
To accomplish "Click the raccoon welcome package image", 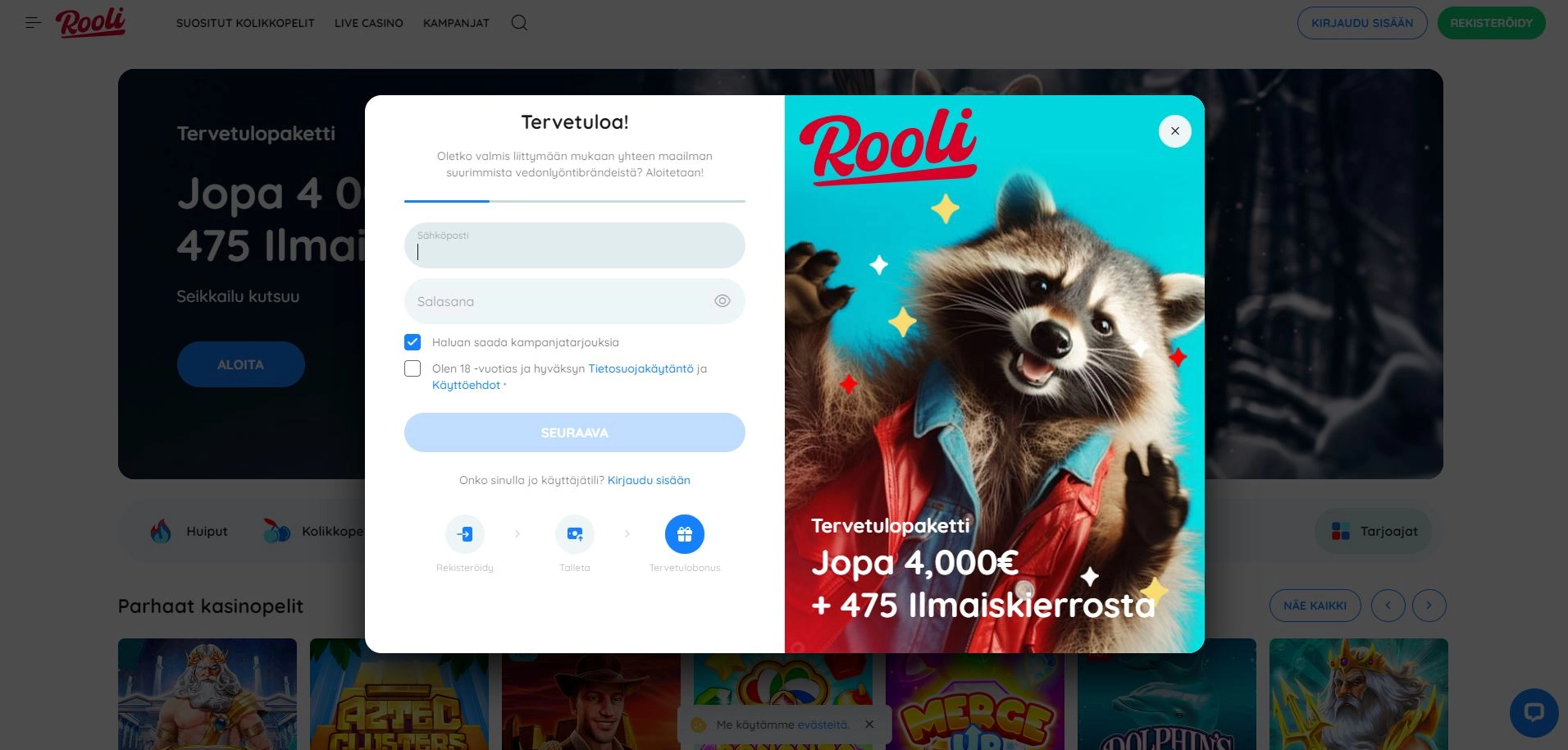I will point(995,374).
